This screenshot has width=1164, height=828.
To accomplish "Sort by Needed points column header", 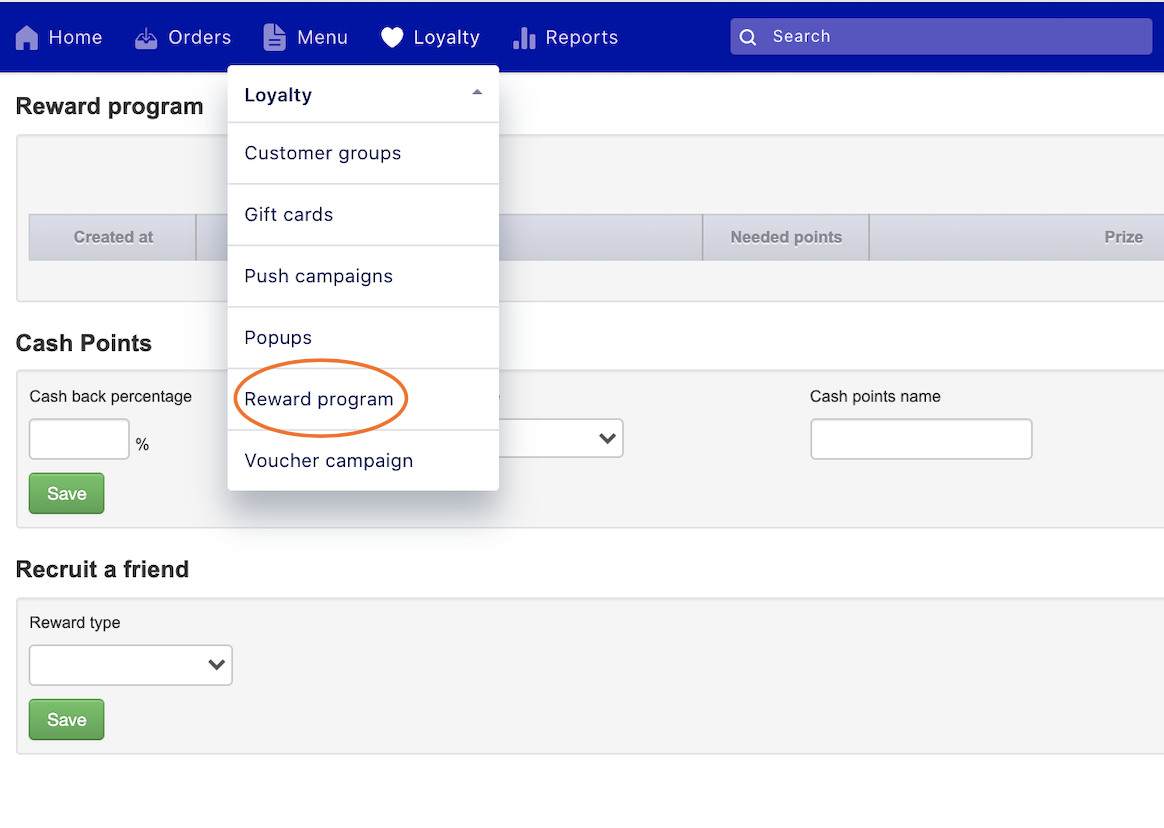I will coord(786,237).
